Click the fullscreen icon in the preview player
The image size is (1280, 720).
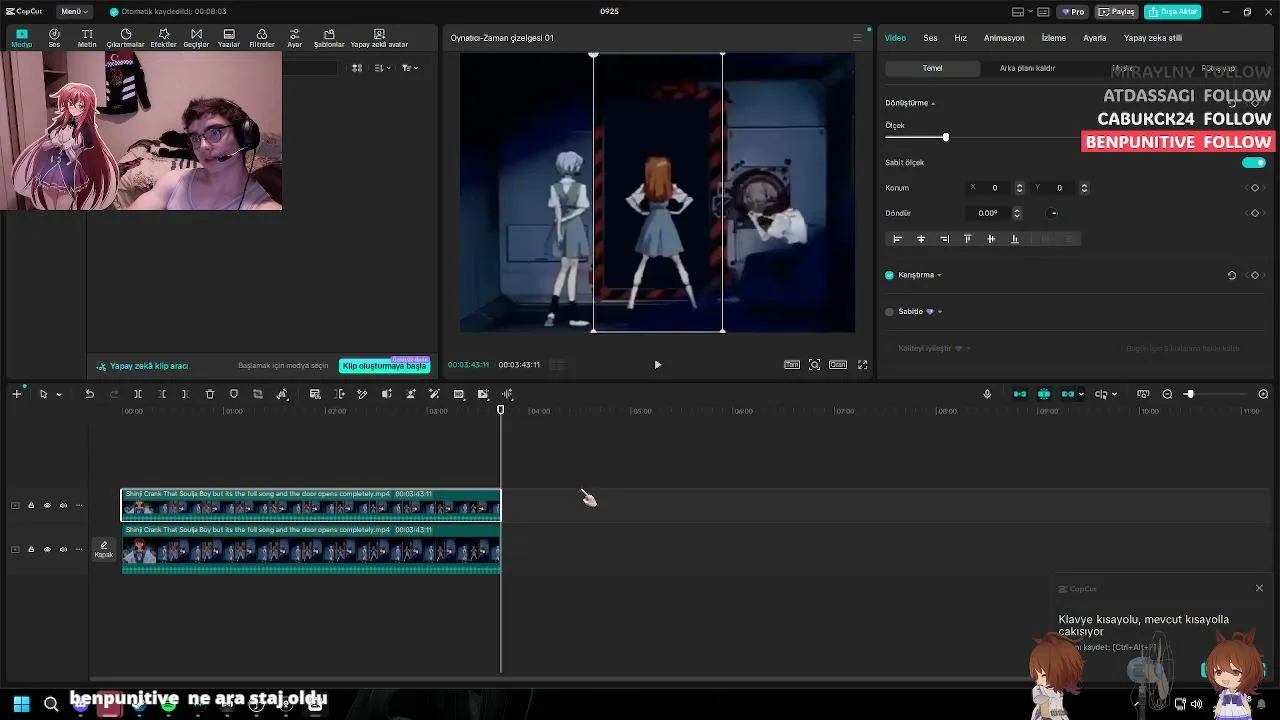click(862, 365)
